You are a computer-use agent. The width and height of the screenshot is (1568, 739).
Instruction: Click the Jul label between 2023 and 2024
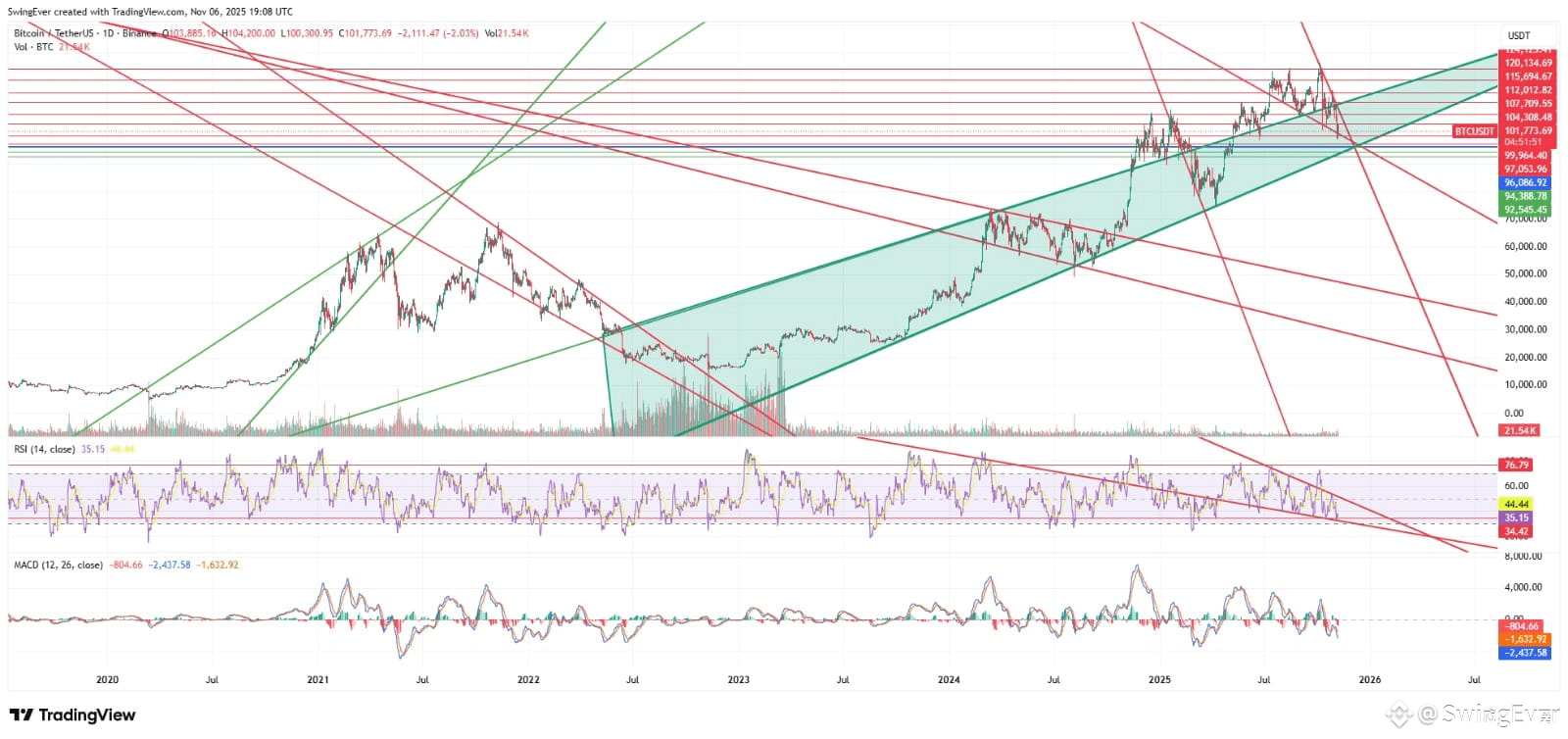pos(843,679)
